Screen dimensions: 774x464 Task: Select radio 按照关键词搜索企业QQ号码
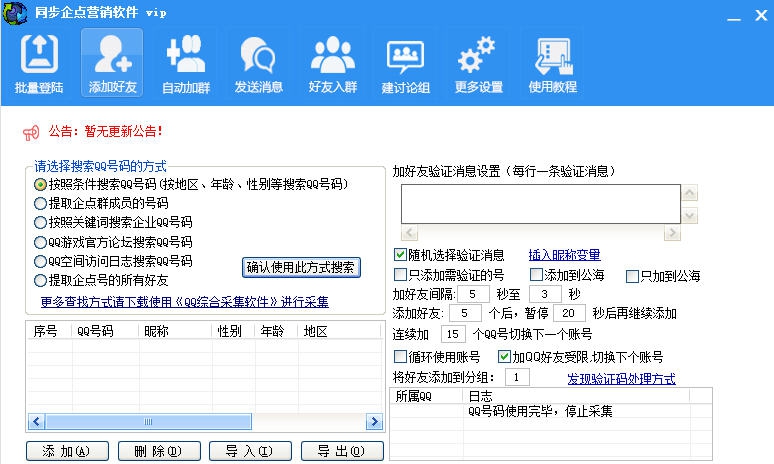(x=40, y=223)
